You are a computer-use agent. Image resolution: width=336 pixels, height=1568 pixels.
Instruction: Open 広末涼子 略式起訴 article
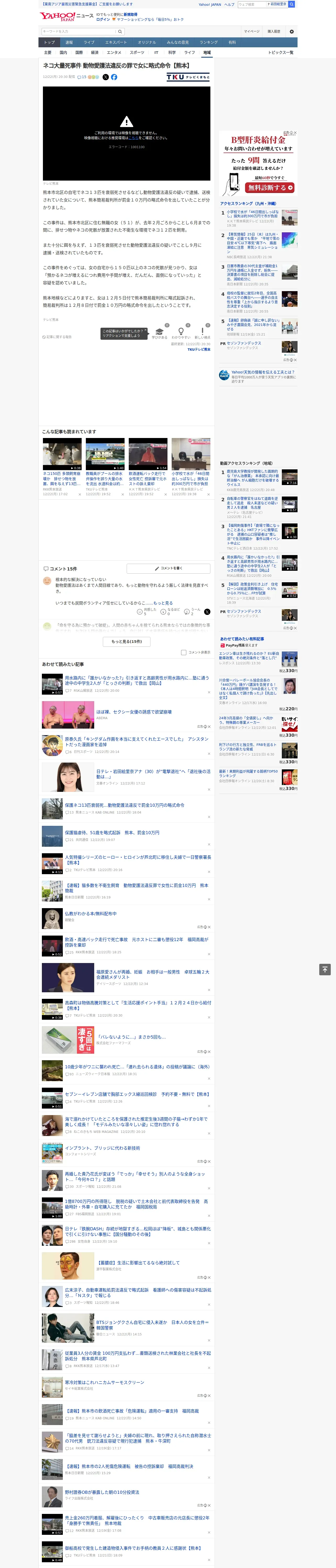(x=138, y=1292)
